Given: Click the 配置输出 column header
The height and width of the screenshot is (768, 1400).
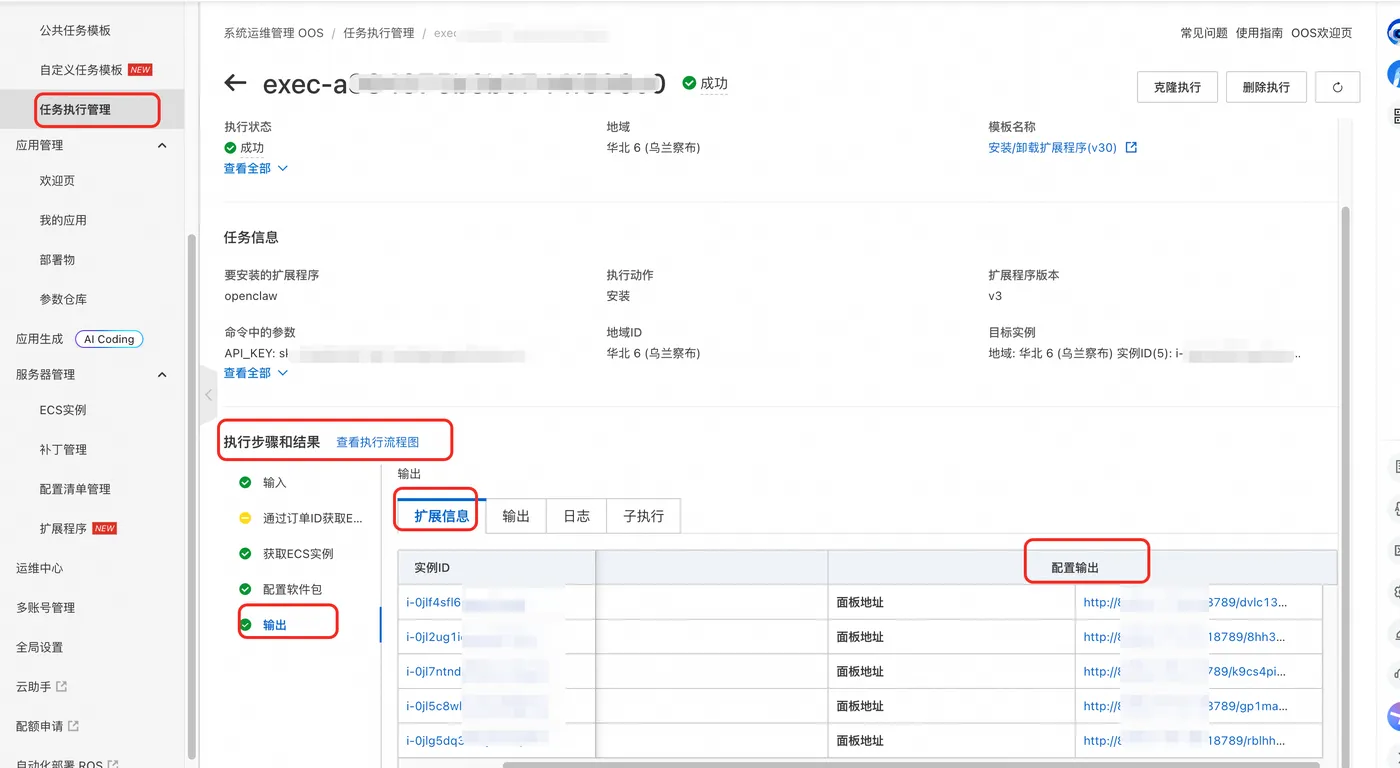Looking at the screenshot, I should 1075,567.
